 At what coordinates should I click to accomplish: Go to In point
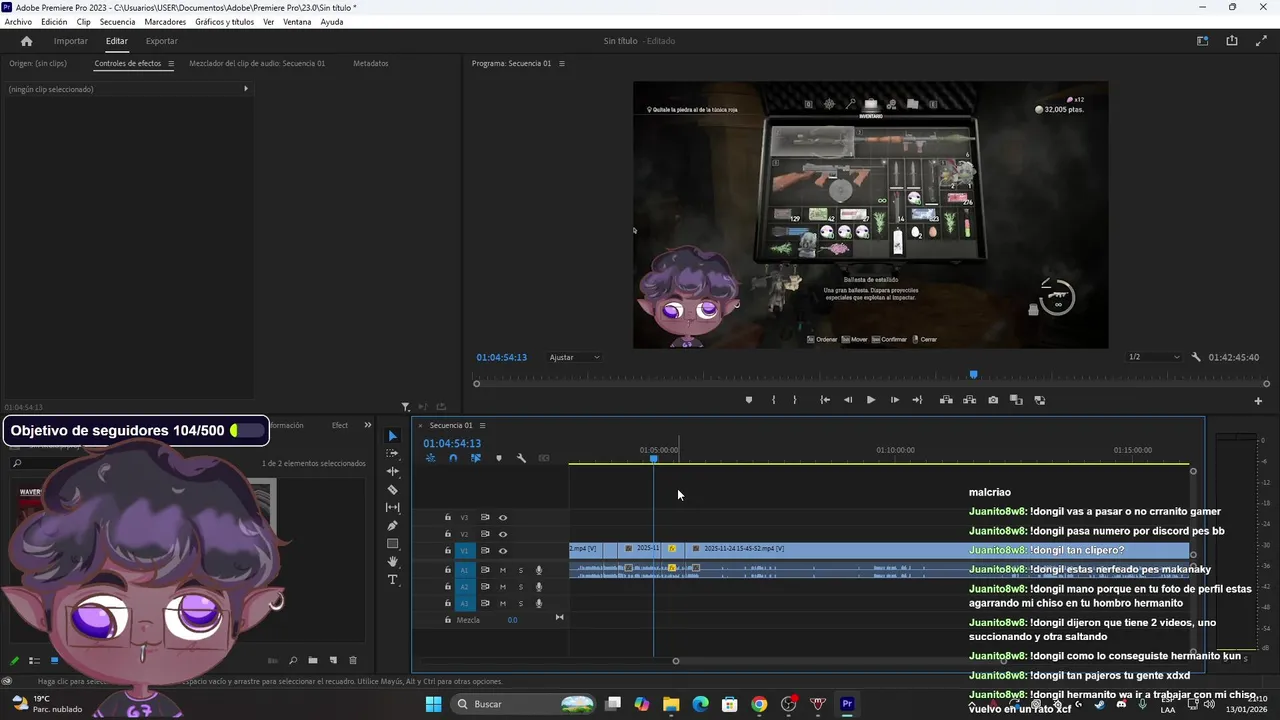(825, 400)
